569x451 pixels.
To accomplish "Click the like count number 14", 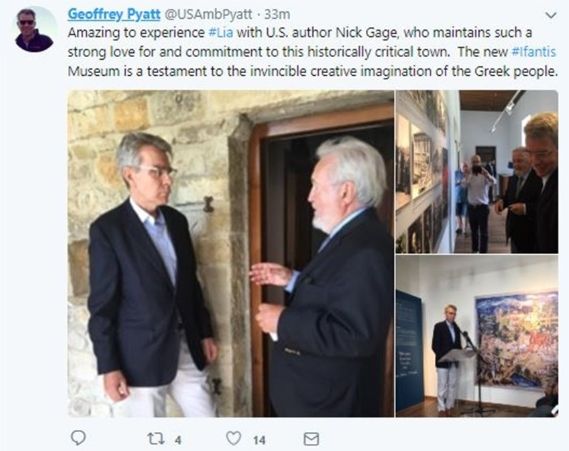I will click(x=259, y=440).
